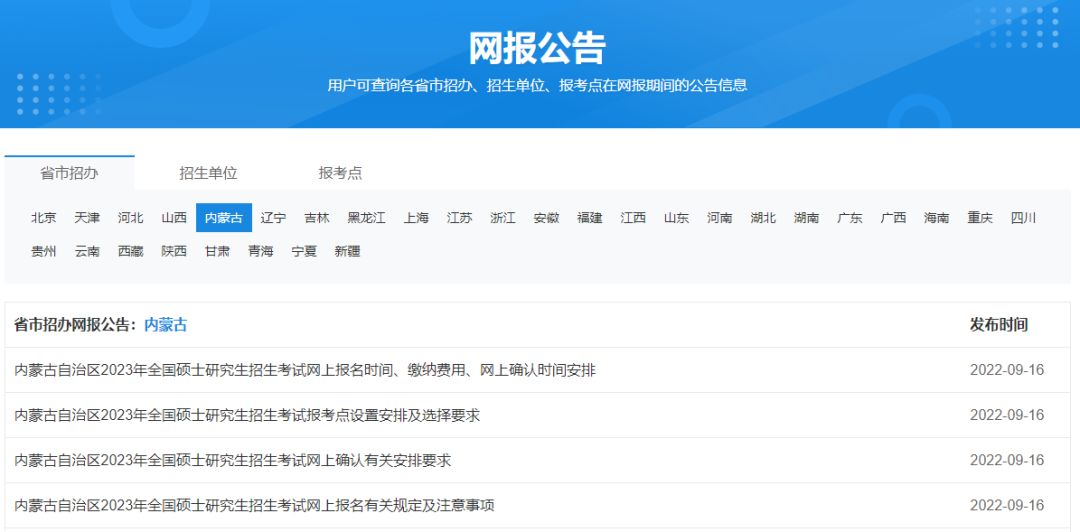Screen dimensions: 1080x532
Task: Select province 北京
Action: click(43, 218)
